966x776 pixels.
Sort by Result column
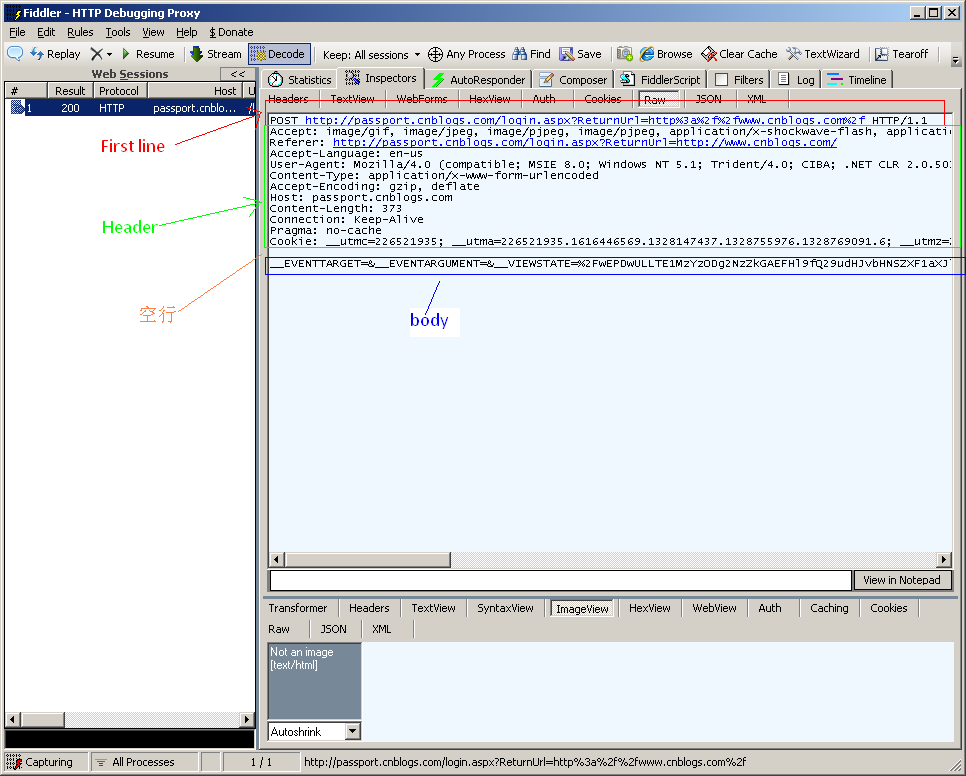tap(70, 91)
